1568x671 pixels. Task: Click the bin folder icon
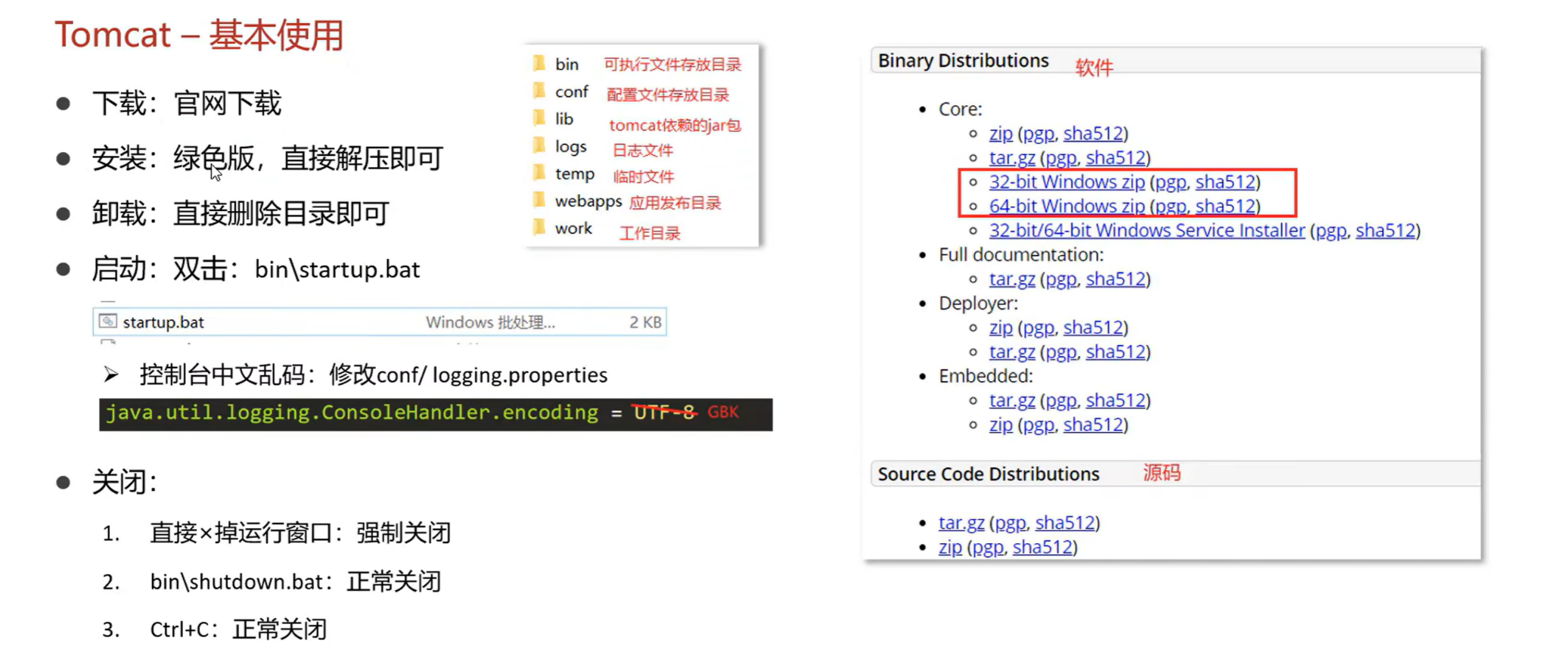click(539, 63)
